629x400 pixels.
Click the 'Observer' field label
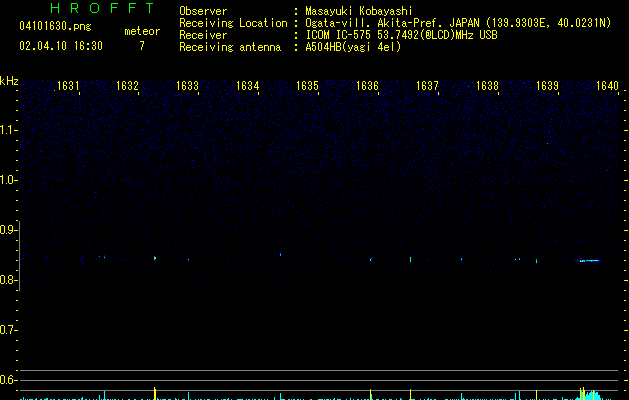click(x=203, y=11)
